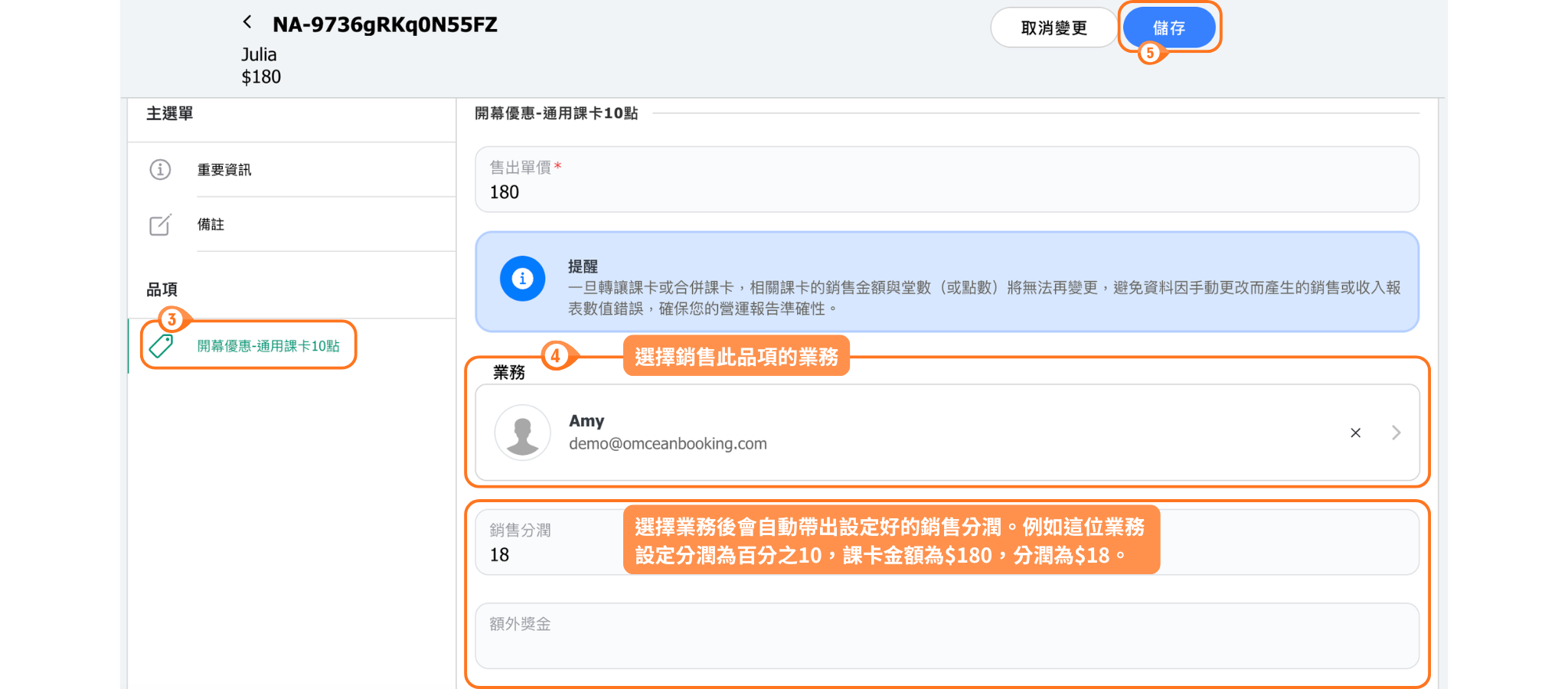
Task: Click the info circle icon next to 重要資訊
Action: point(160,169)
